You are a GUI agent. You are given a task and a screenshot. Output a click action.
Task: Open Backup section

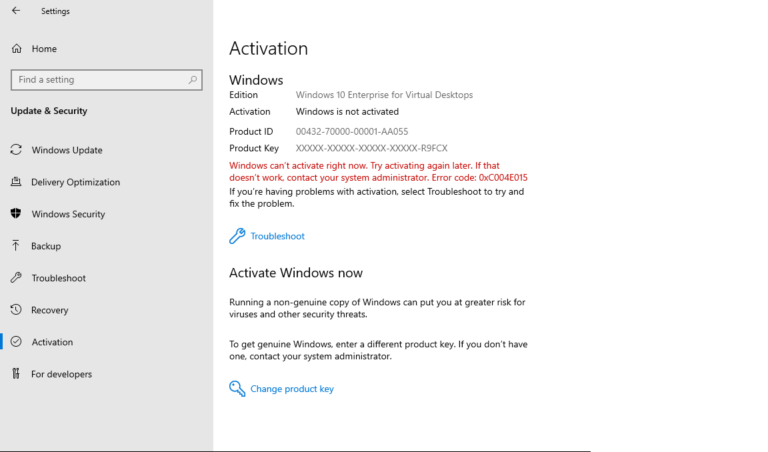pyautogui.click(x=46, y=246)
